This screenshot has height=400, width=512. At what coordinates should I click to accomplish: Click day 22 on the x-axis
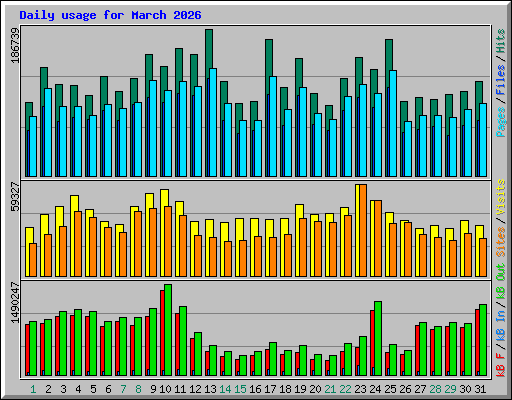(x=345, y=389)
